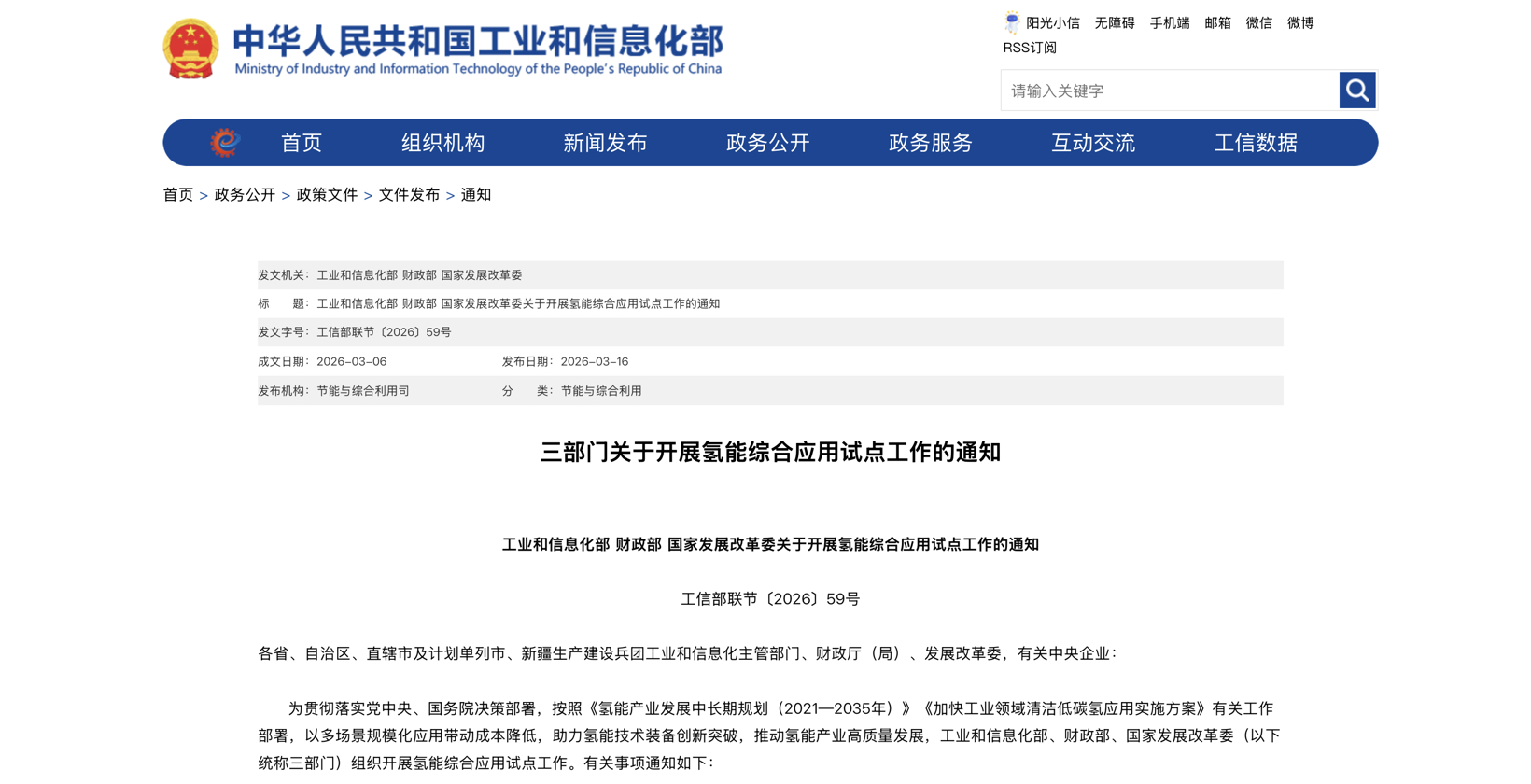Open the 无障碍 accessibility link
This screenshot has width=1531, height=784.
(x=1114, y=23)
